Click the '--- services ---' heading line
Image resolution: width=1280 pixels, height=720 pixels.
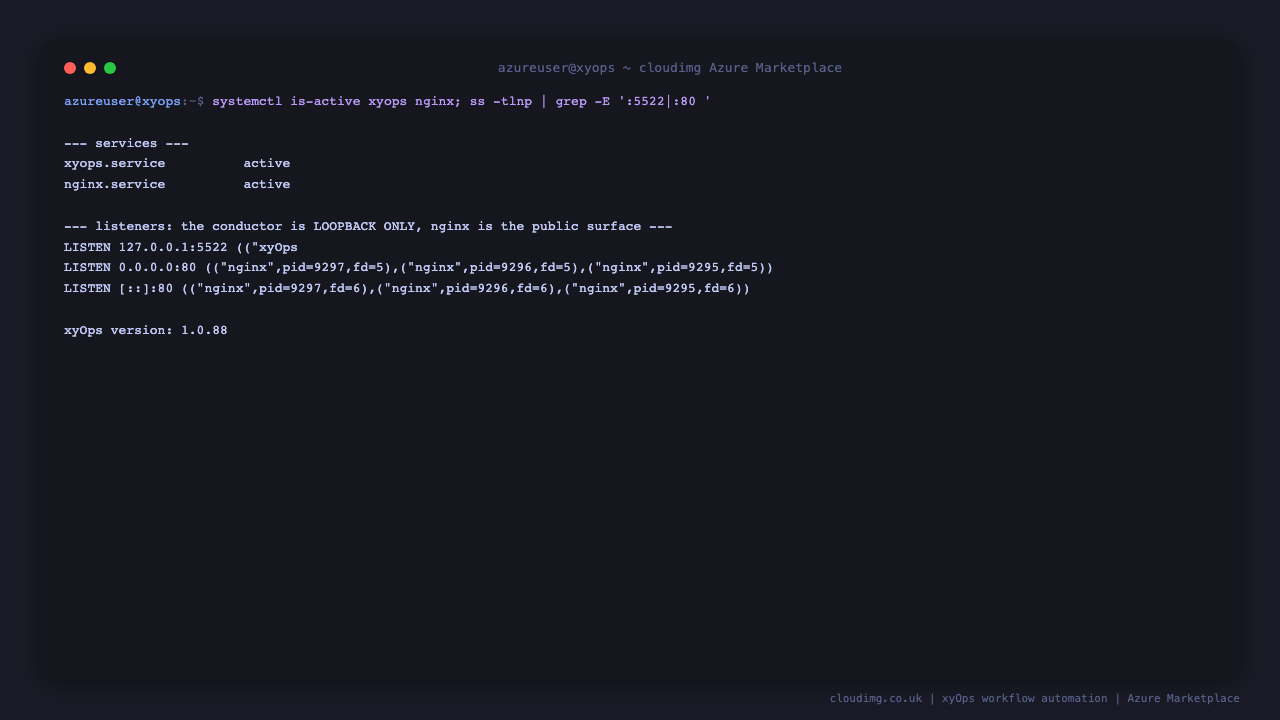coord(126,143)
